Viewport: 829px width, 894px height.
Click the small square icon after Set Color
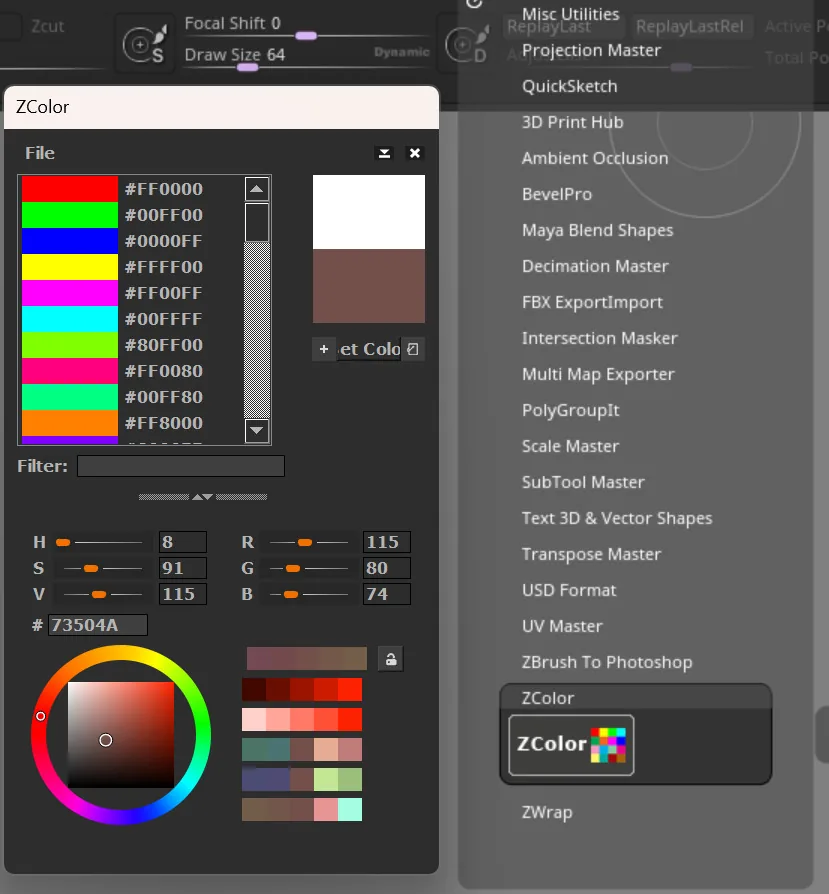(413, 349)
